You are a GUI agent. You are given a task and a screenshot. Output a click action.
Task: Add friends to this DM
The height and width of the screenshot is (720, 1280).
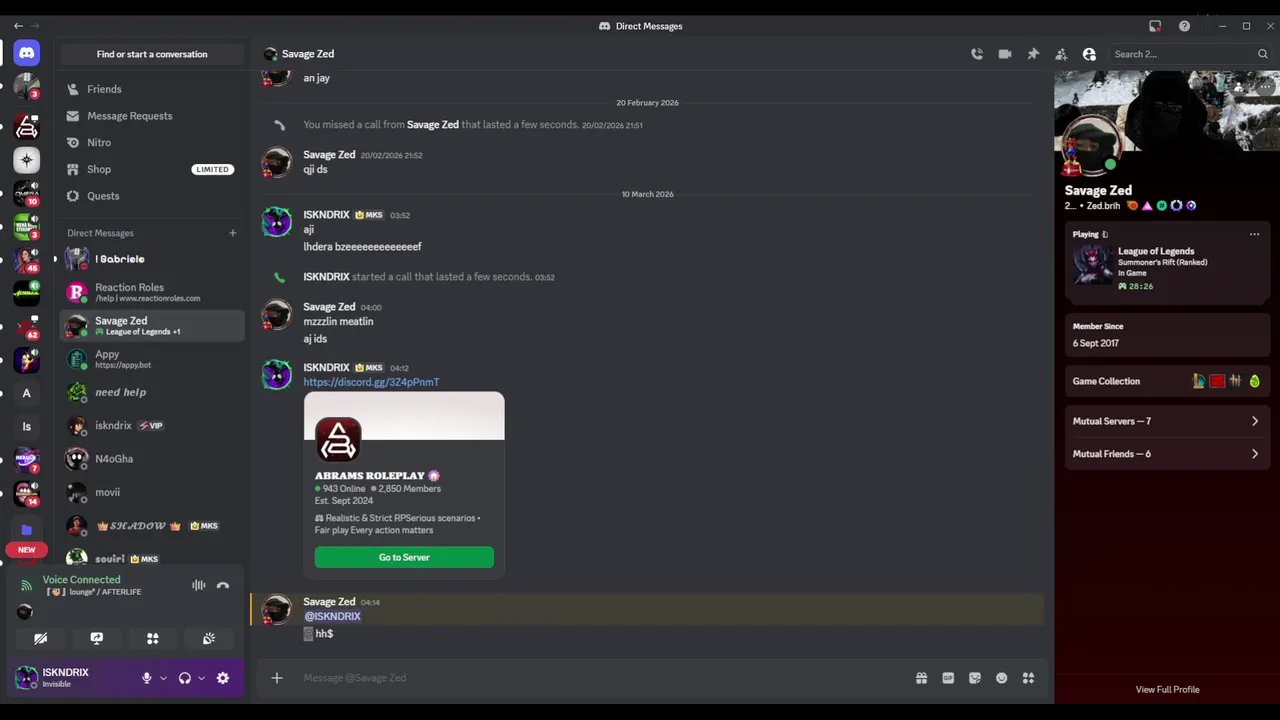point(1061,54)
